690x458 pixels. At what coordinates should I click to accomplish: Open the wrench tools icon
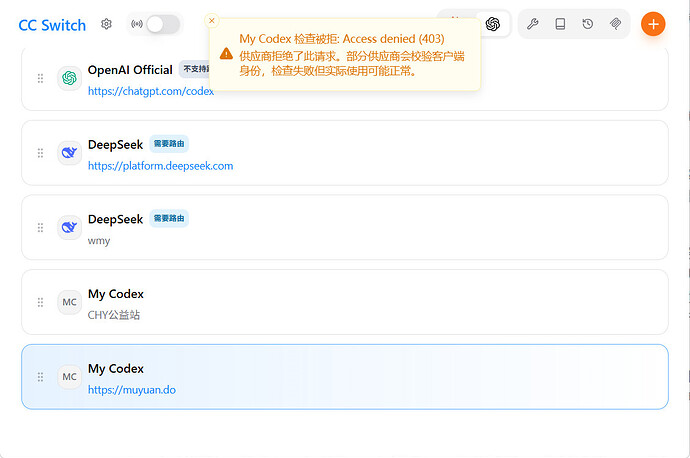(532, 24)
